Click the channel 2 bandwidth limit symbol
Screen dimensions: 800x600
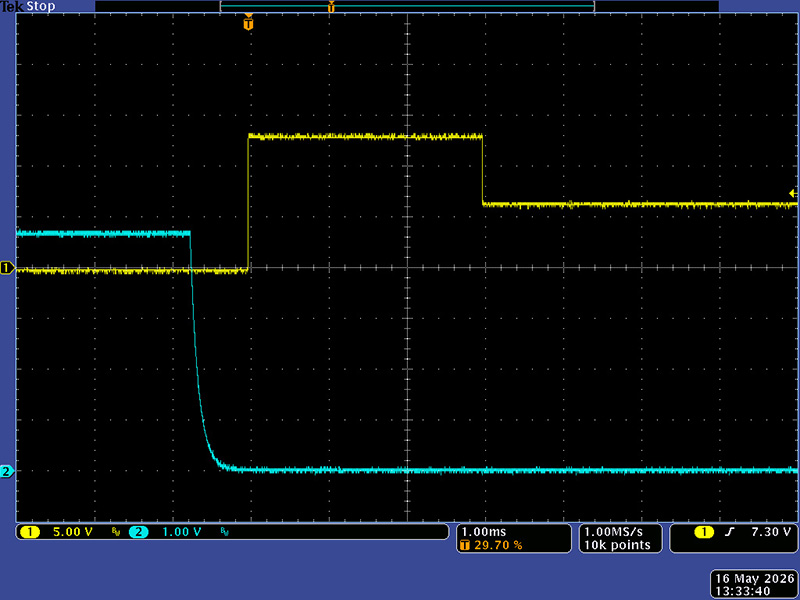(224, 532)
